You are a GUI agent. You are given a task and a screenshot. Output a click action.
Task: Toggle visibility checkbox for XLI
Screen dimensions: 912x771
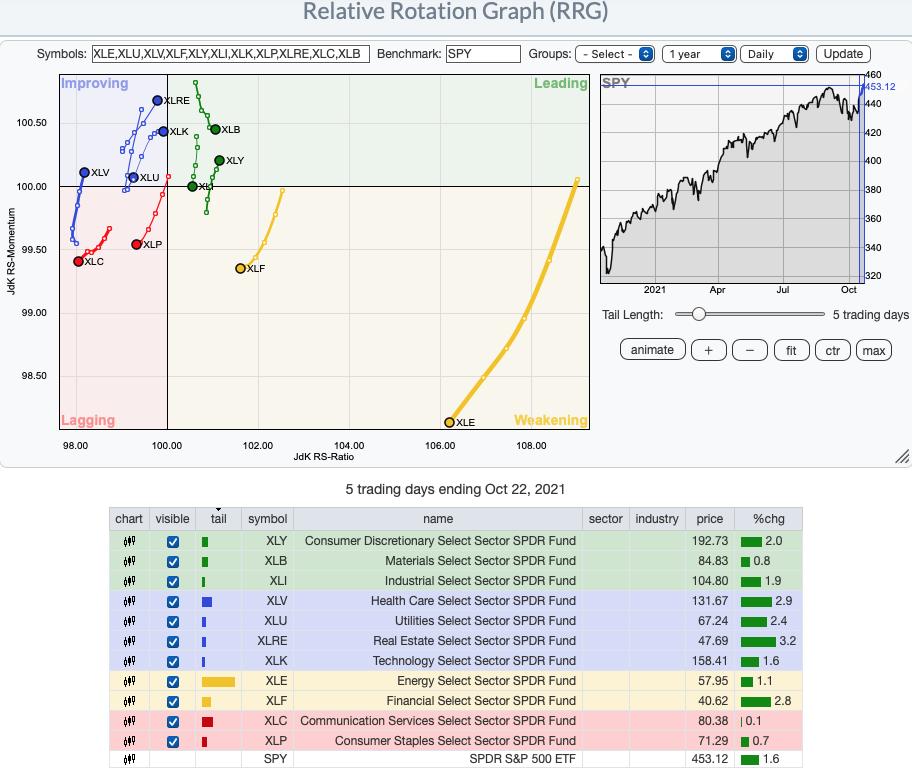[173, 581]
